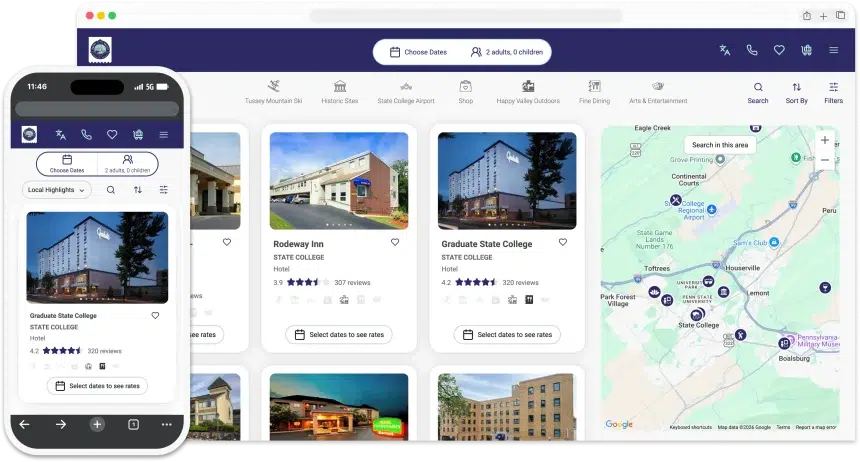Click the translate icon in phone header
This screenshot has height=462, width=860.
(60, 134)
